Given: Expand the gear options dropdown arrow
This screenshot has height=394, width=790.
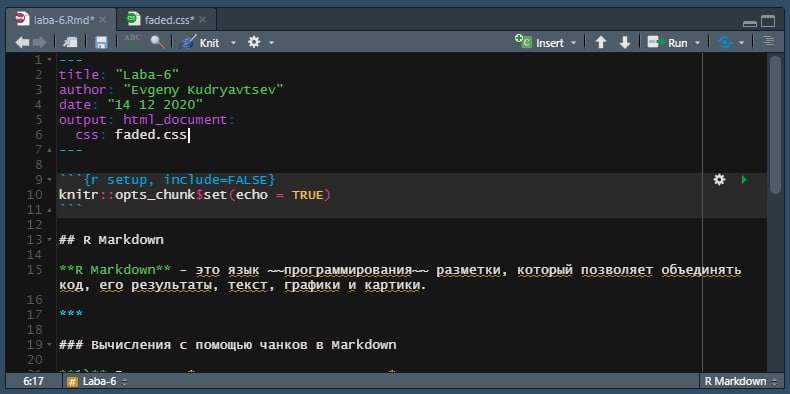Looking at the screenshot, I should point(271,43).
